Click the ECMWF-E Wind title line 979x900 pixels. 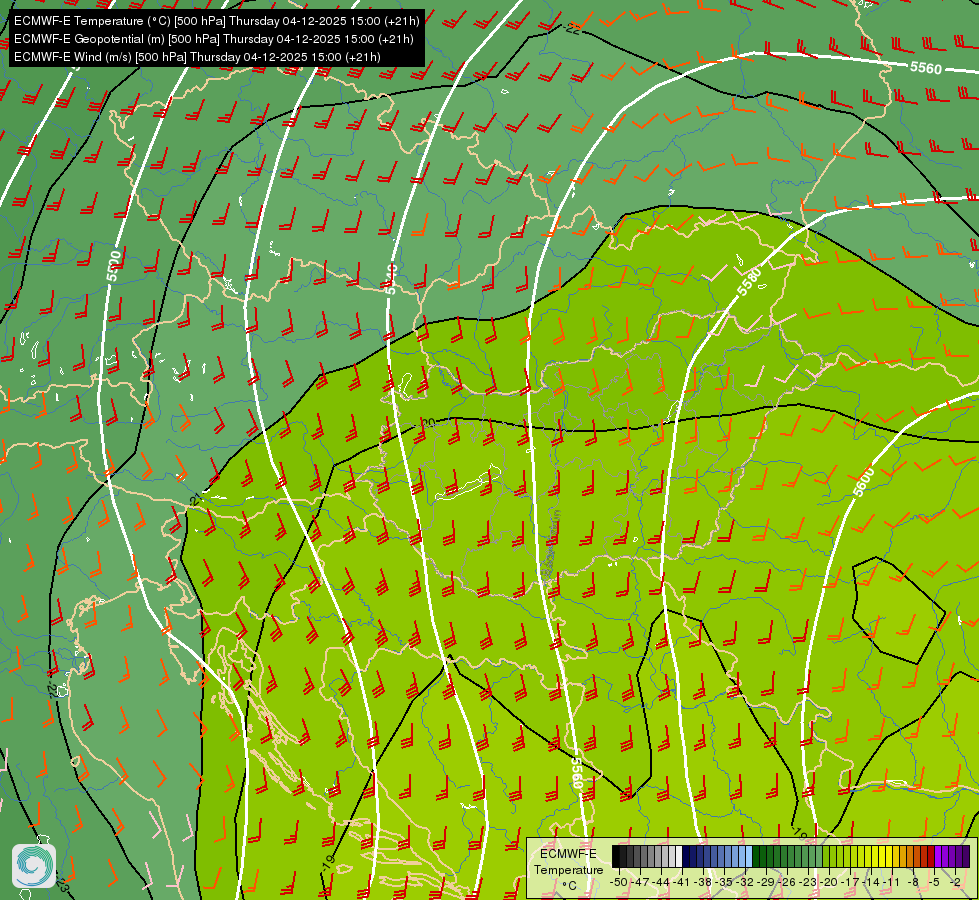pyautogui.click(x=197, y=57)
